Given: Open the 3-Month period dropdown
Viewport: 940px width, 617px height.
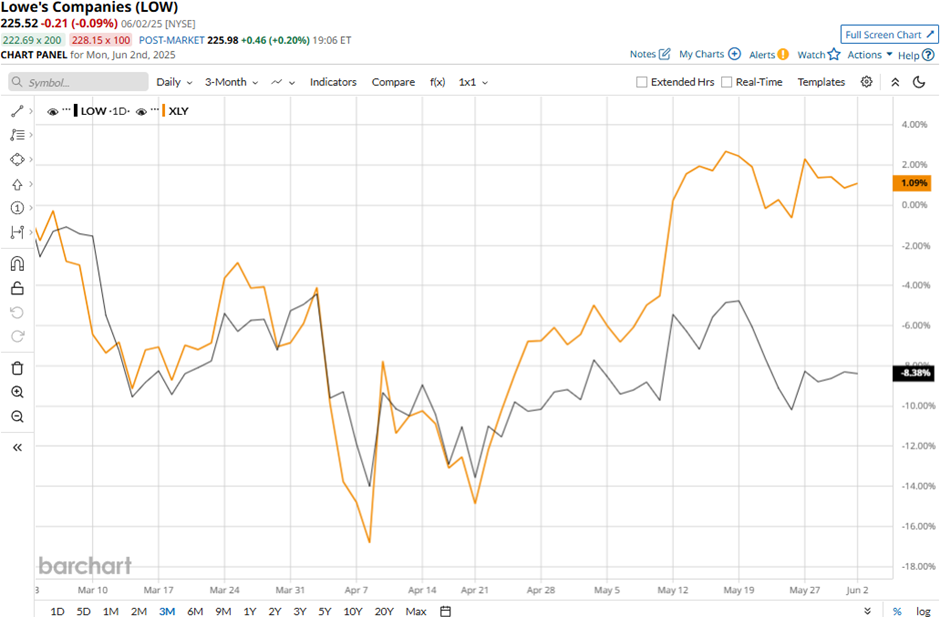Looking at the screenshot, I should 231,82.
